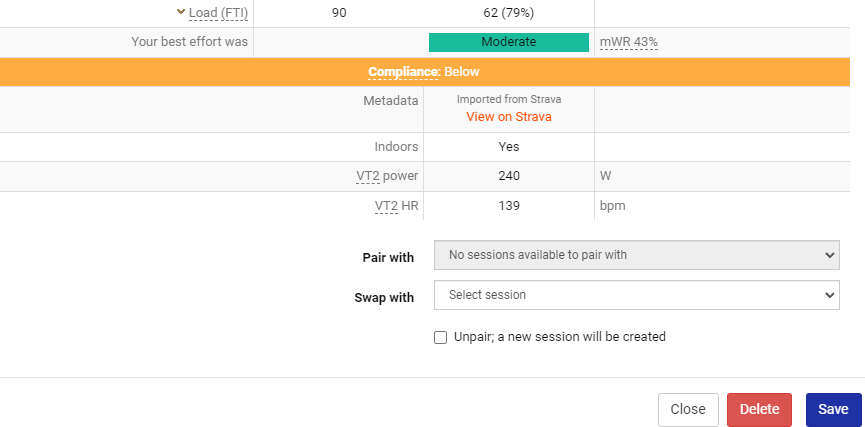The image size is (865, 427).
Task: Open the Pair with dropdown
Action: pos(636,255)
